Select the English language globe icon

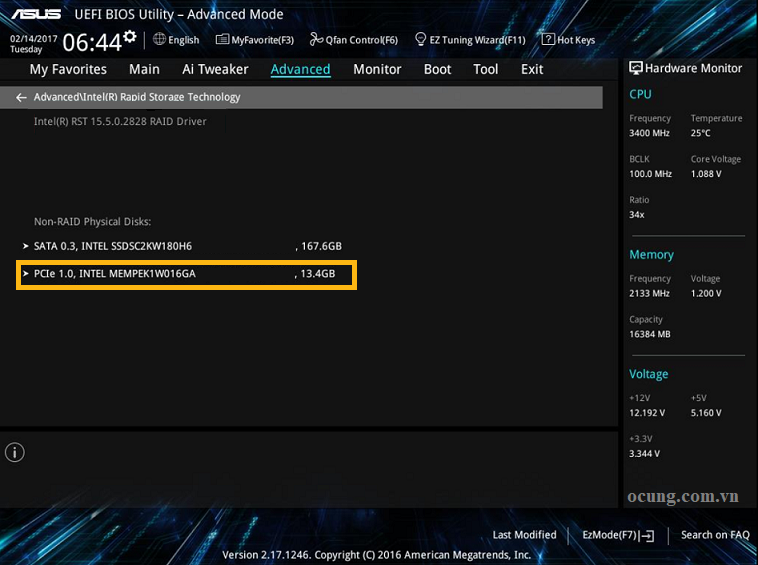click(x=159, y=39)
